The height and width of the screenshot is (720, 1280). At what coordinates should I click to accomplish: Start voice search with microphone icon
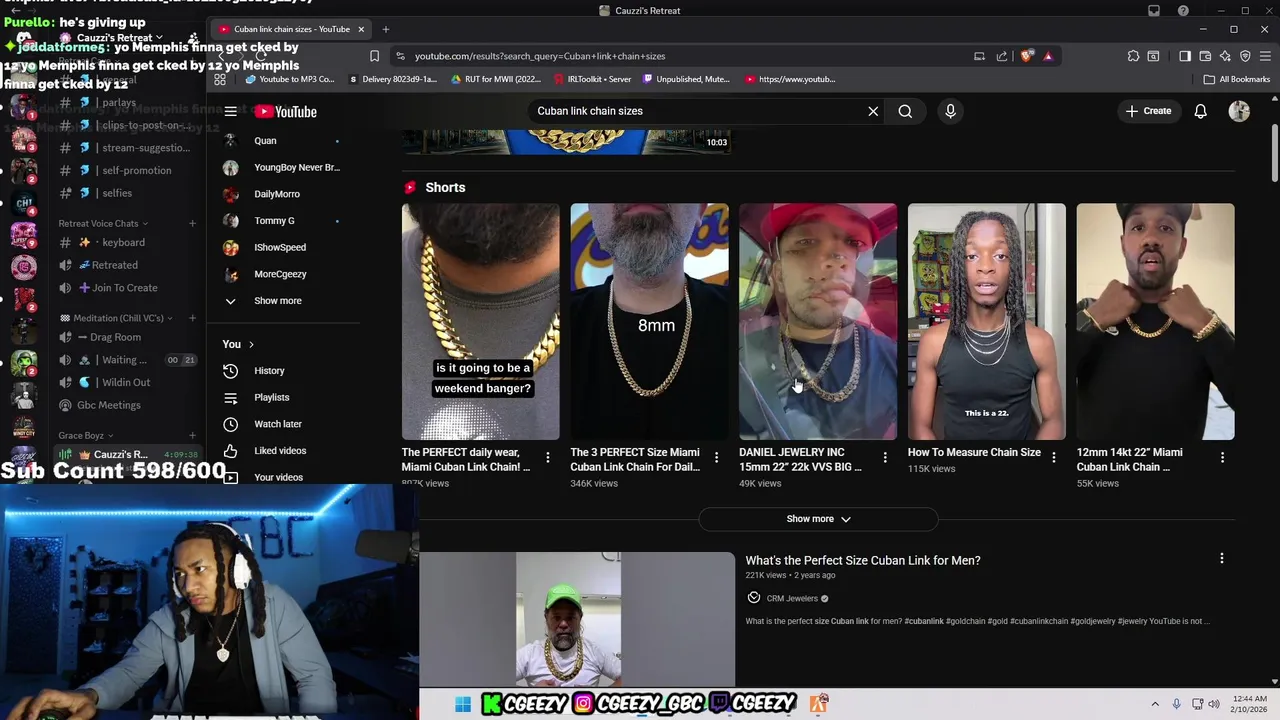coord(950,111)
